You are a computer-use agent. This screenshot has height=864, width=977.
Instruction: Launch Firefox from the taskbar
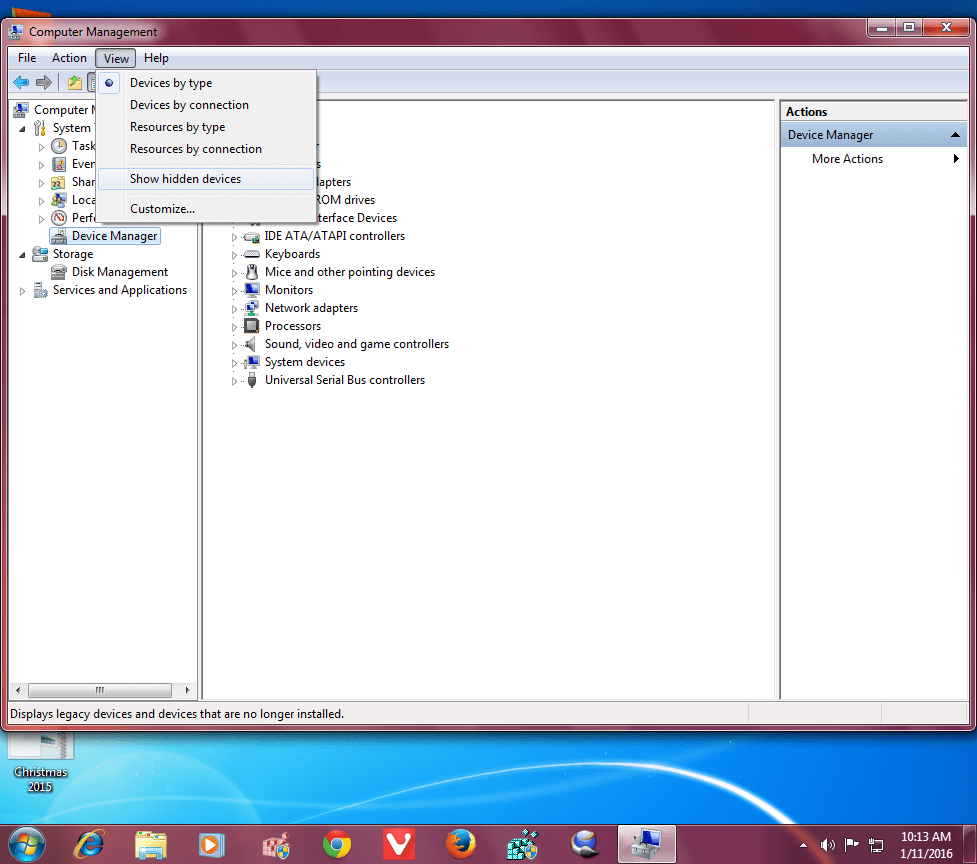(x=460, y=844)
